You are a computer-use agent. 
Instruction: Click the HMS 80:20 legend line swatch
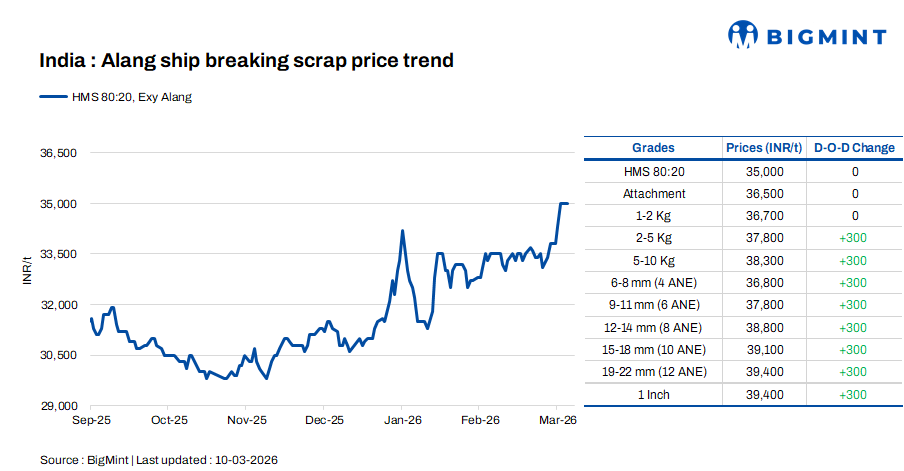[53, 97]
